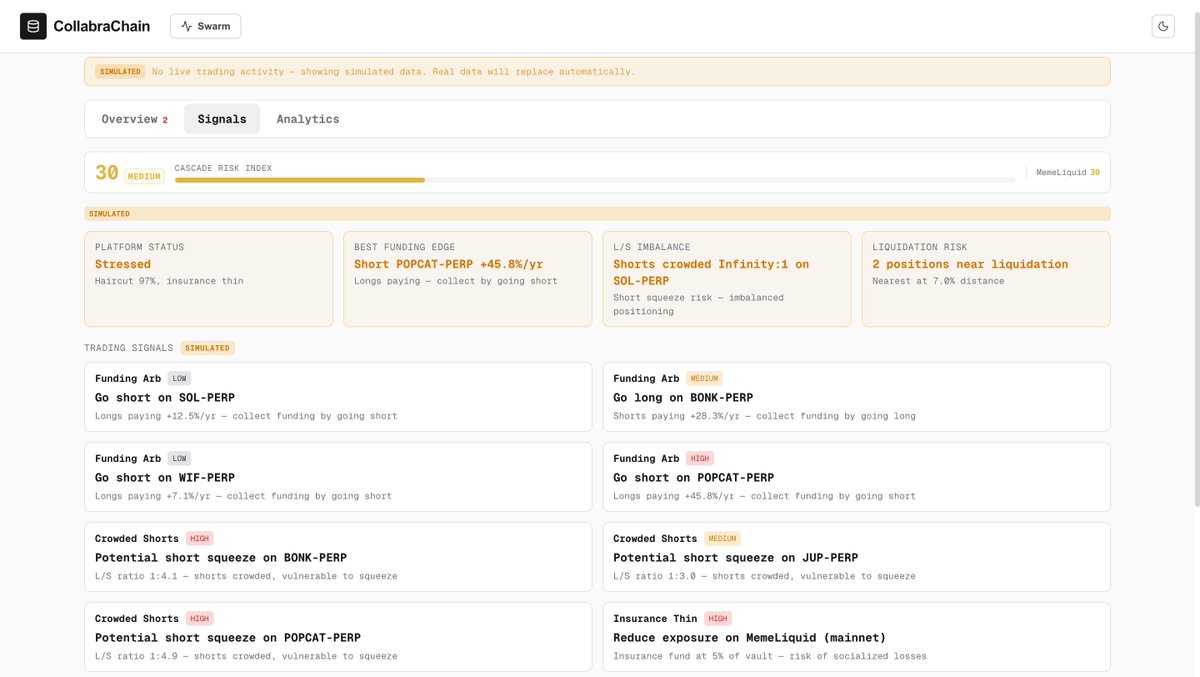Click the HIGH badge on Insurance Thin

(717, 618)
